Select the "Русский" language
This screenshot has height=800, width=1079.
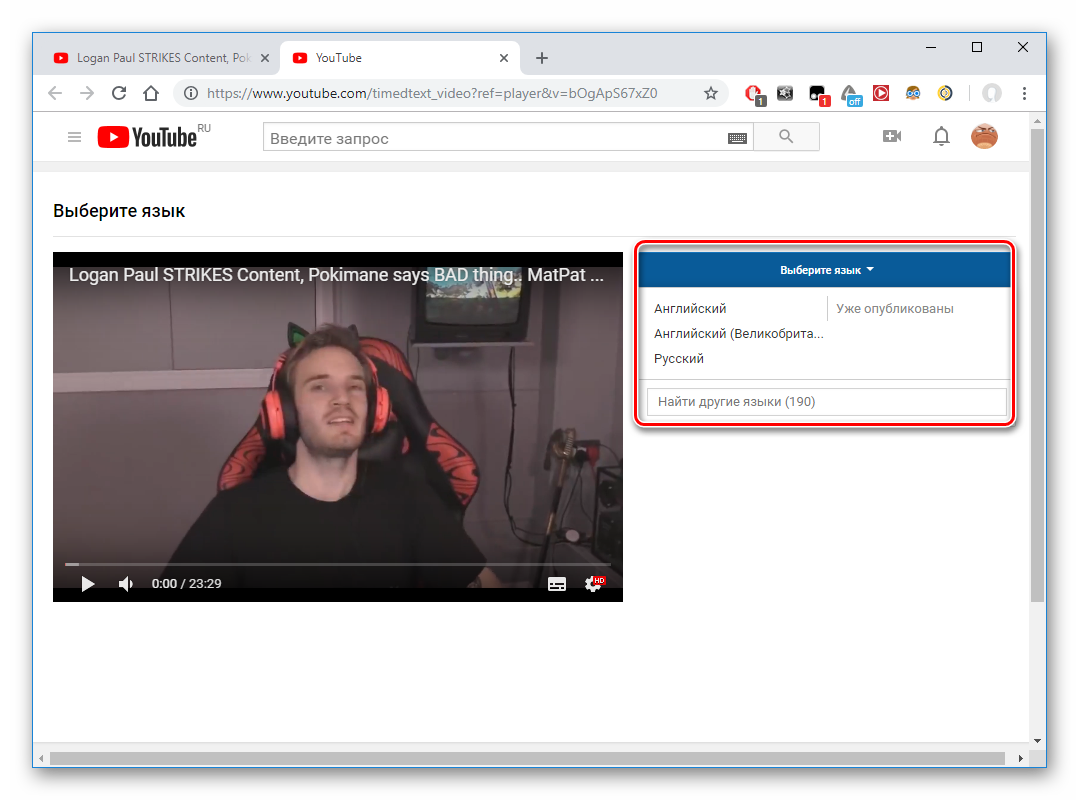point(679,359)
